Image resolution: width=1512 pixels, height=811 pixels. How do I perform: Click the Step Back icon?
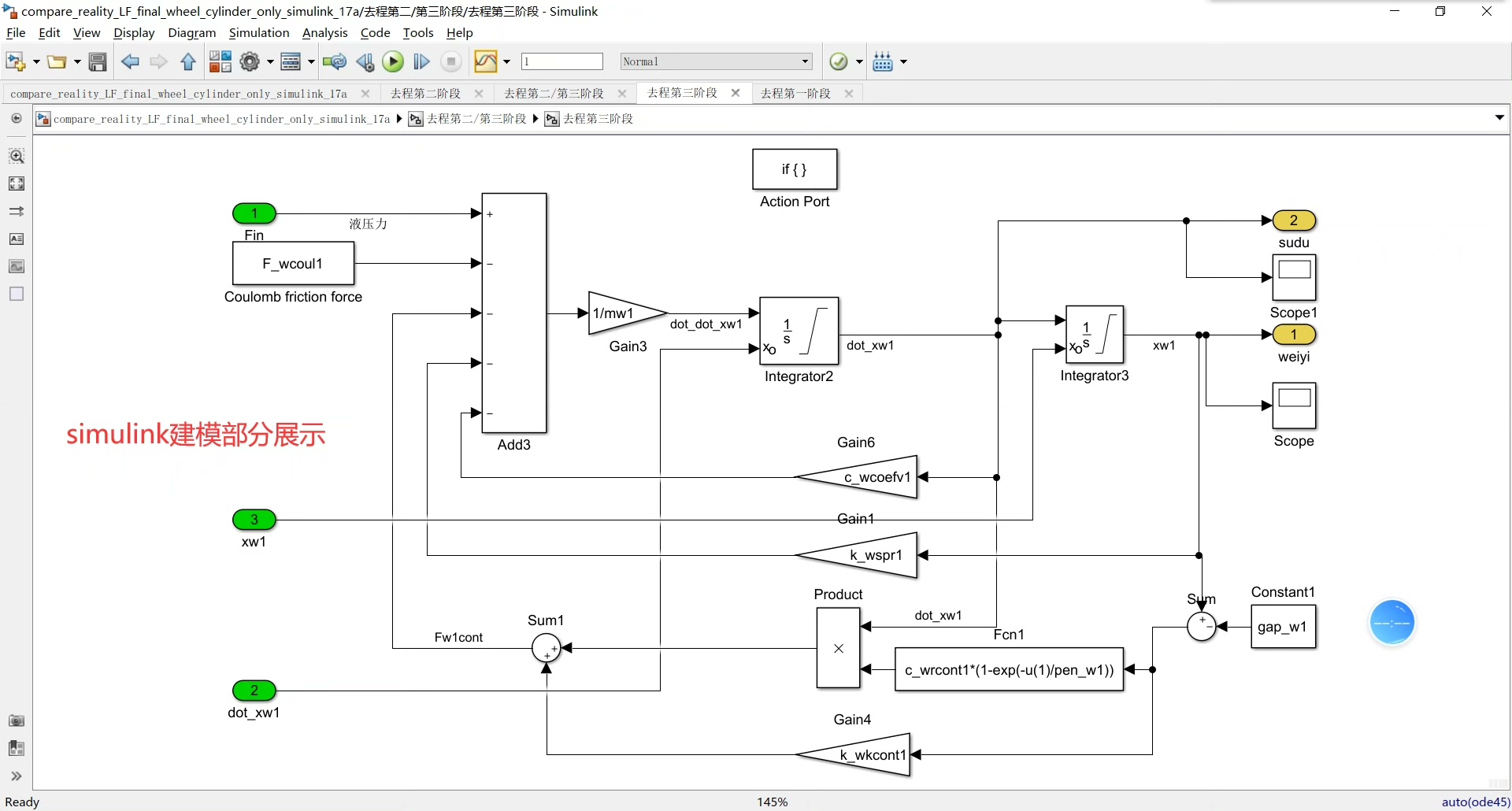coord(365,61)
